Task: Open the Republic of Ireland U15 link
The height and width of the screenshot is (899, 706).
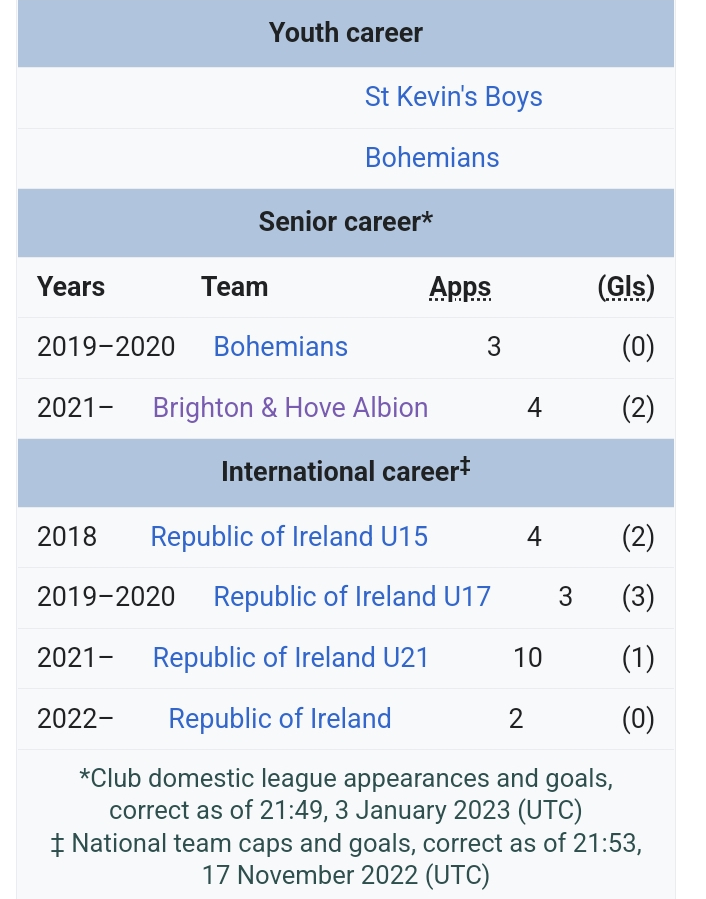Action: point(289,537)
